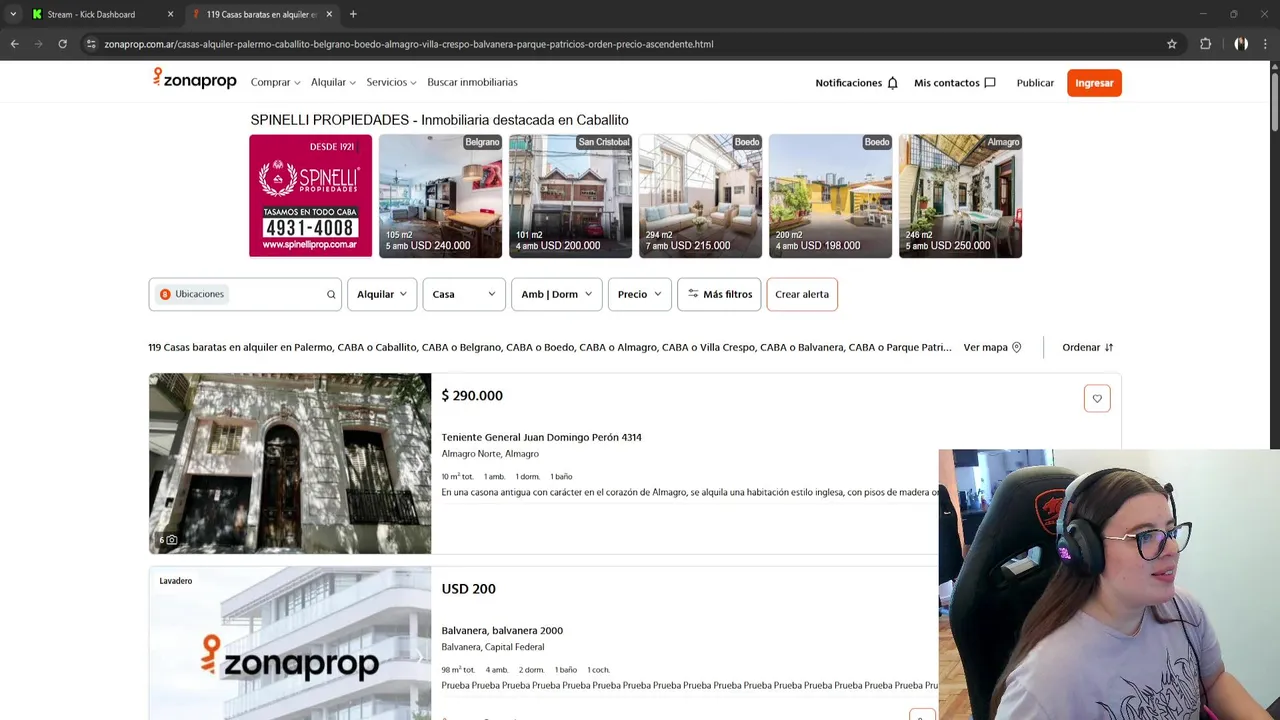
Task: Open the Notificaciones bell icon
Action: coord(893,83)
